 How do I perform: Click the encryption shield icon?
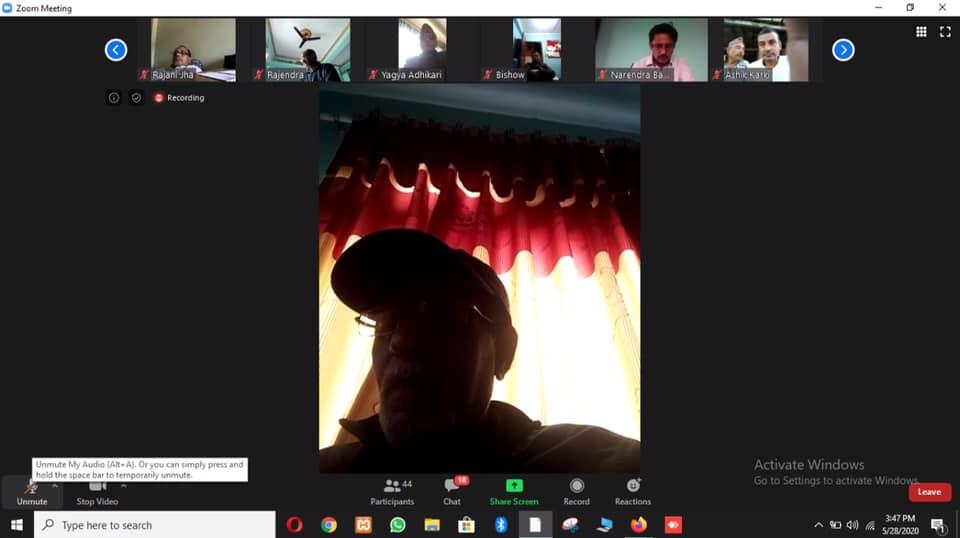[x=136, y=98]
